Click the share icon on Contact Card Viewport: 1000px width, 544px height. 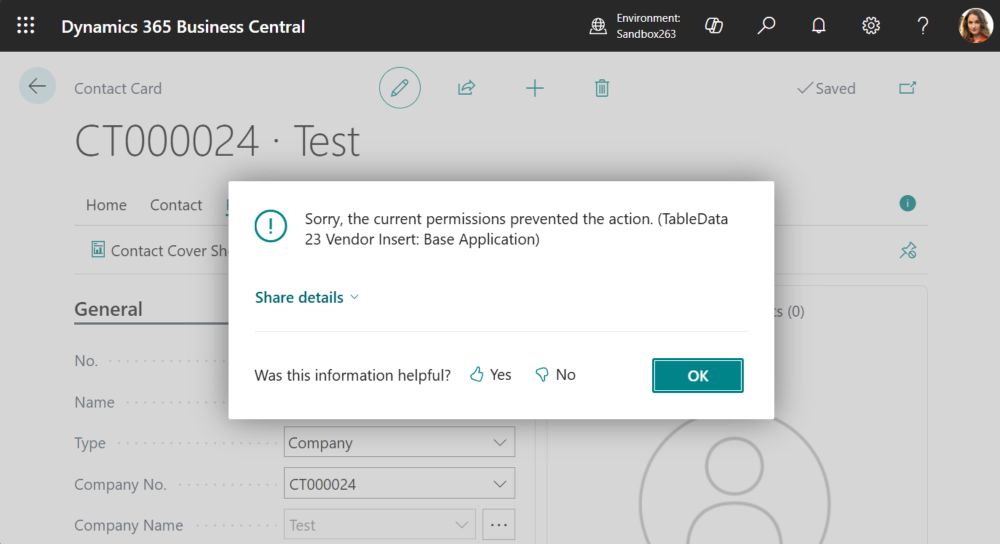(466, 87)
